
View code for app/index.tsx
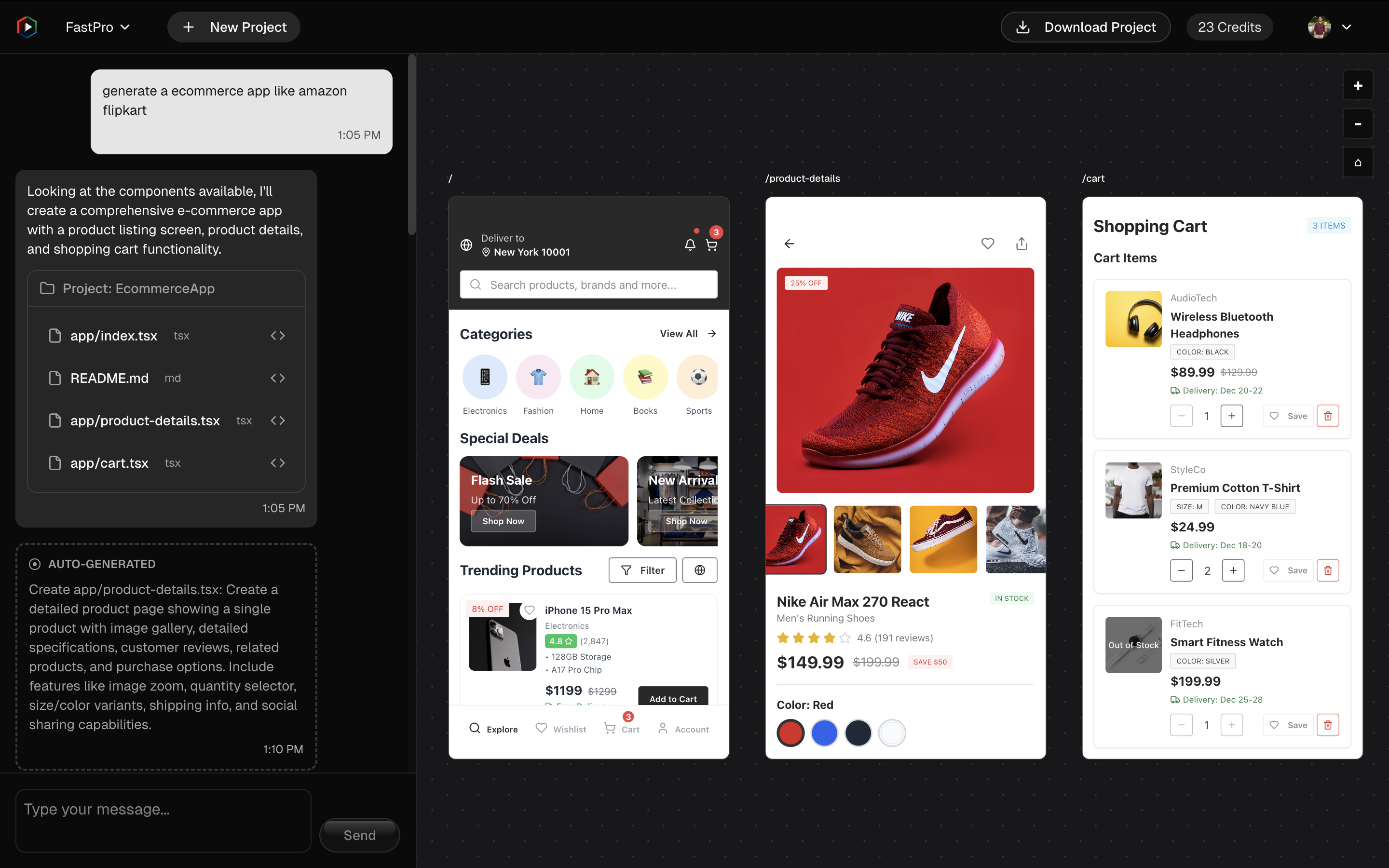278,336
